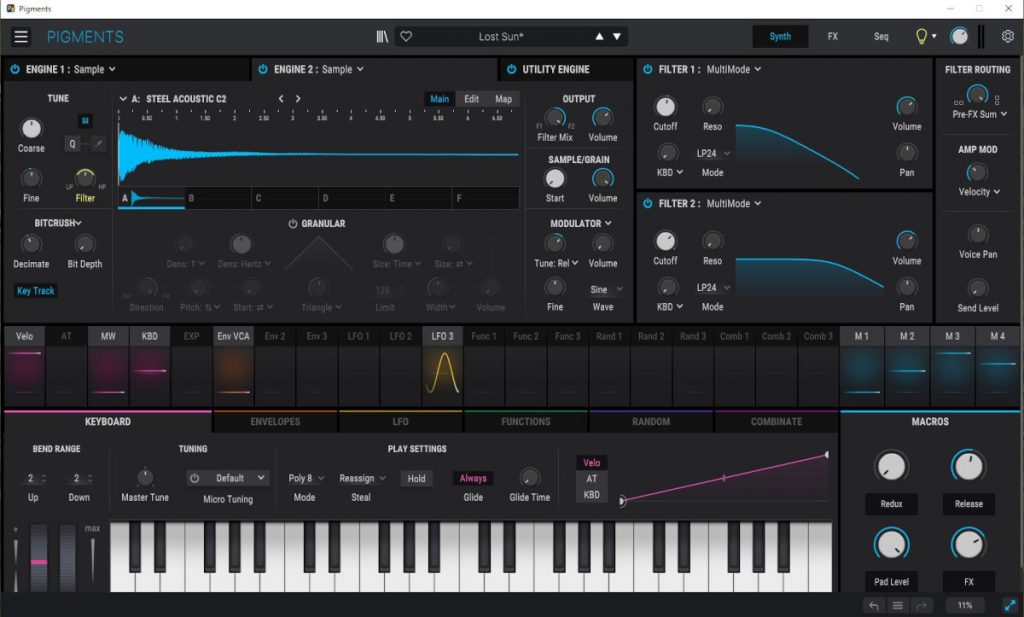Click the resize window arrows icon

pyautogui.click(x=1010, y=605)
